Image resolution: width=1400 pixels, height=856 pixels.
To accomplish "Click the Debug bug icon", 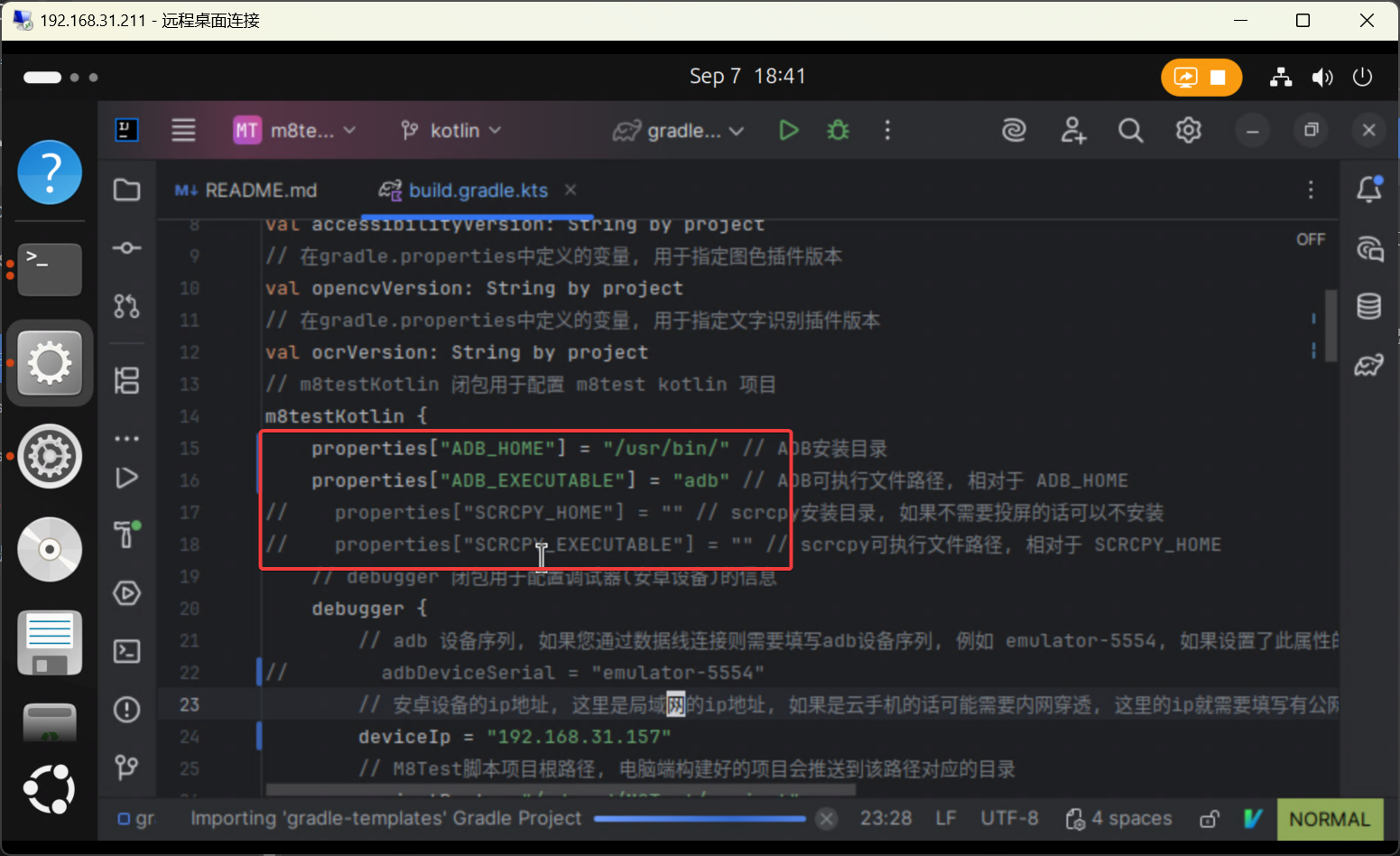I will [x=838, y=131].
